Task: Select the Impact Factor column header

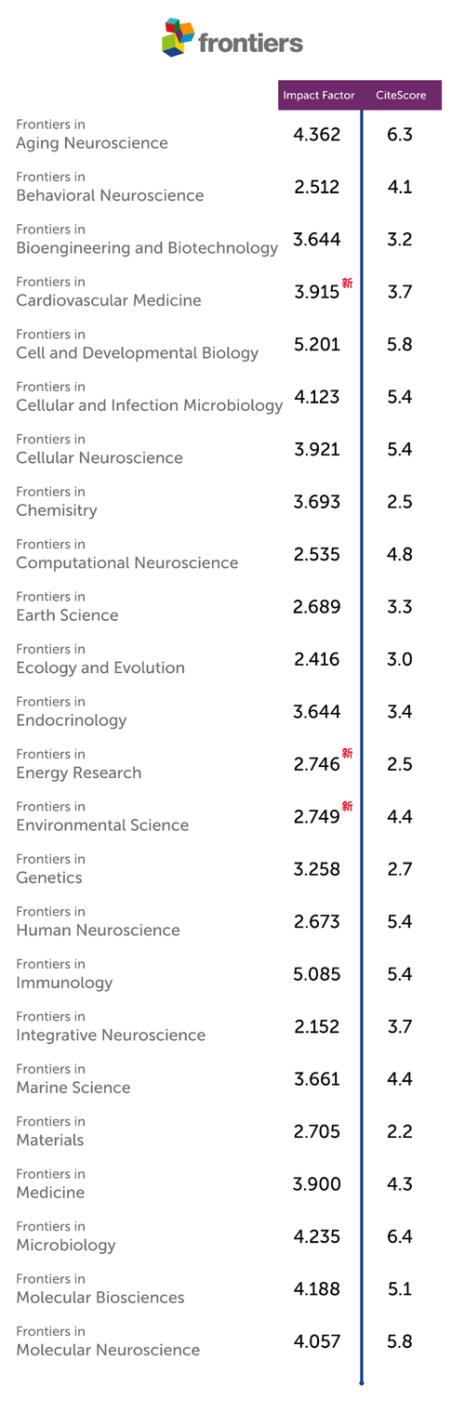Action: tap(319, 95)
